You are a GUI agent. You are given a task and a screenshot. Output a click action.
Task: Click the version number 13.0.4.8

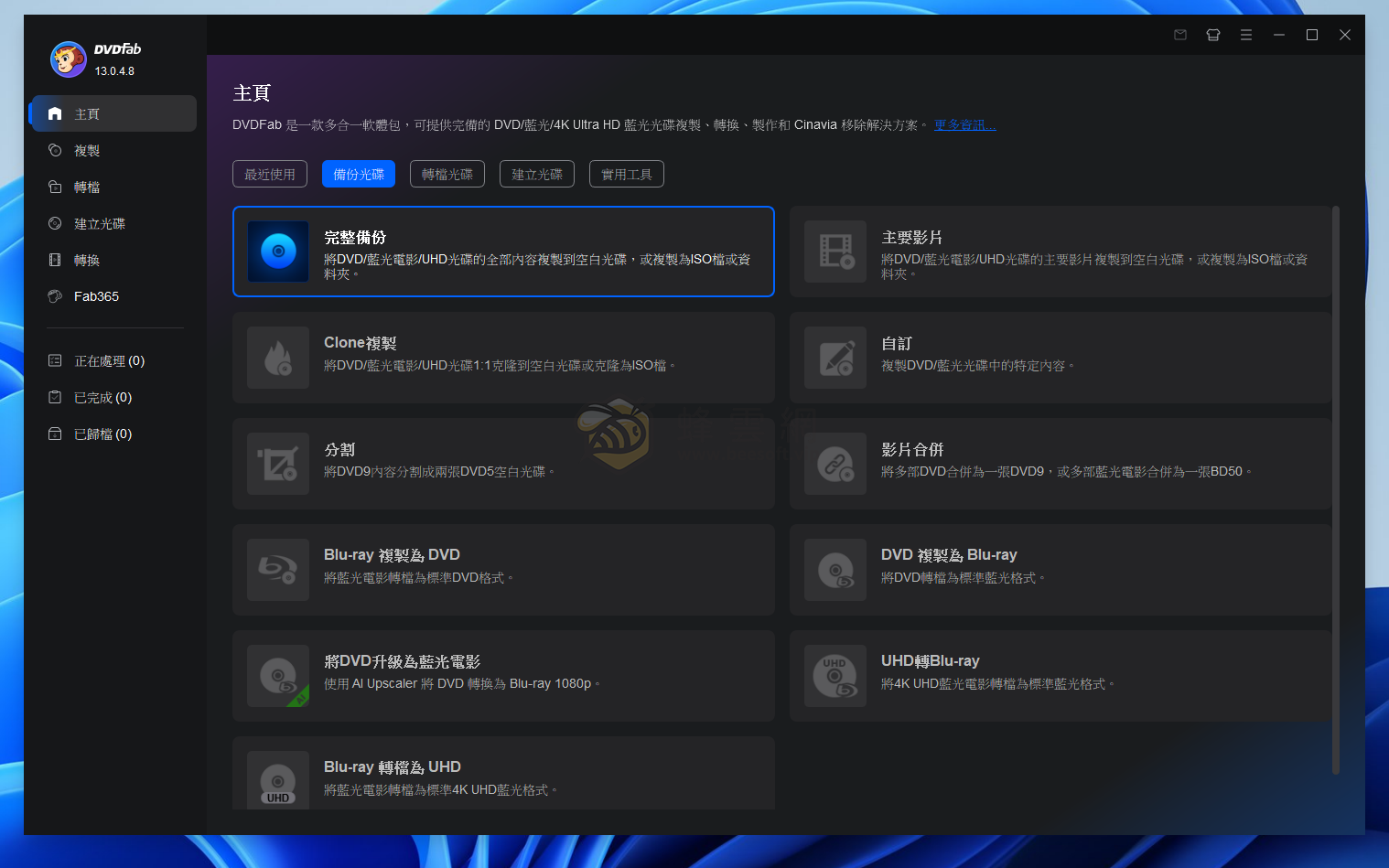tap(114, 71)
